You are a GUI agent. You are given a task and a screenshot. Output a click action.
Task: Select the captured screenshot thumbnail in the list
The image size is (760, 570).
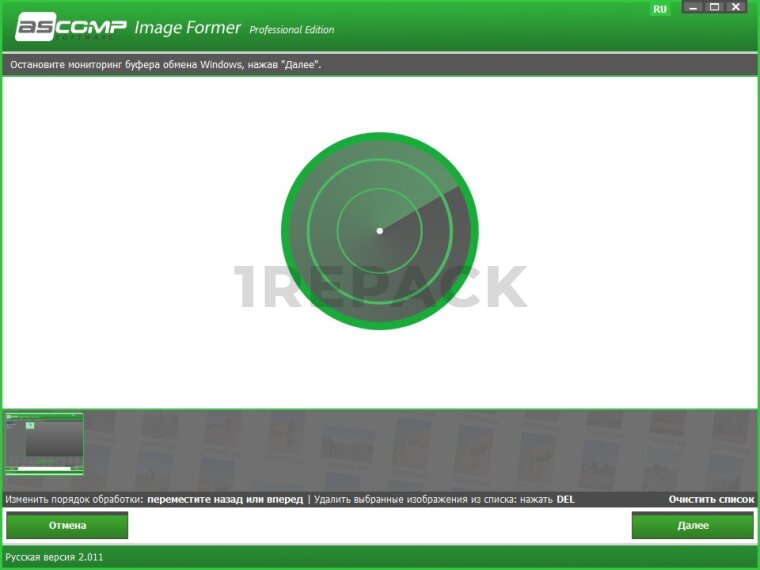coord(44,443)
